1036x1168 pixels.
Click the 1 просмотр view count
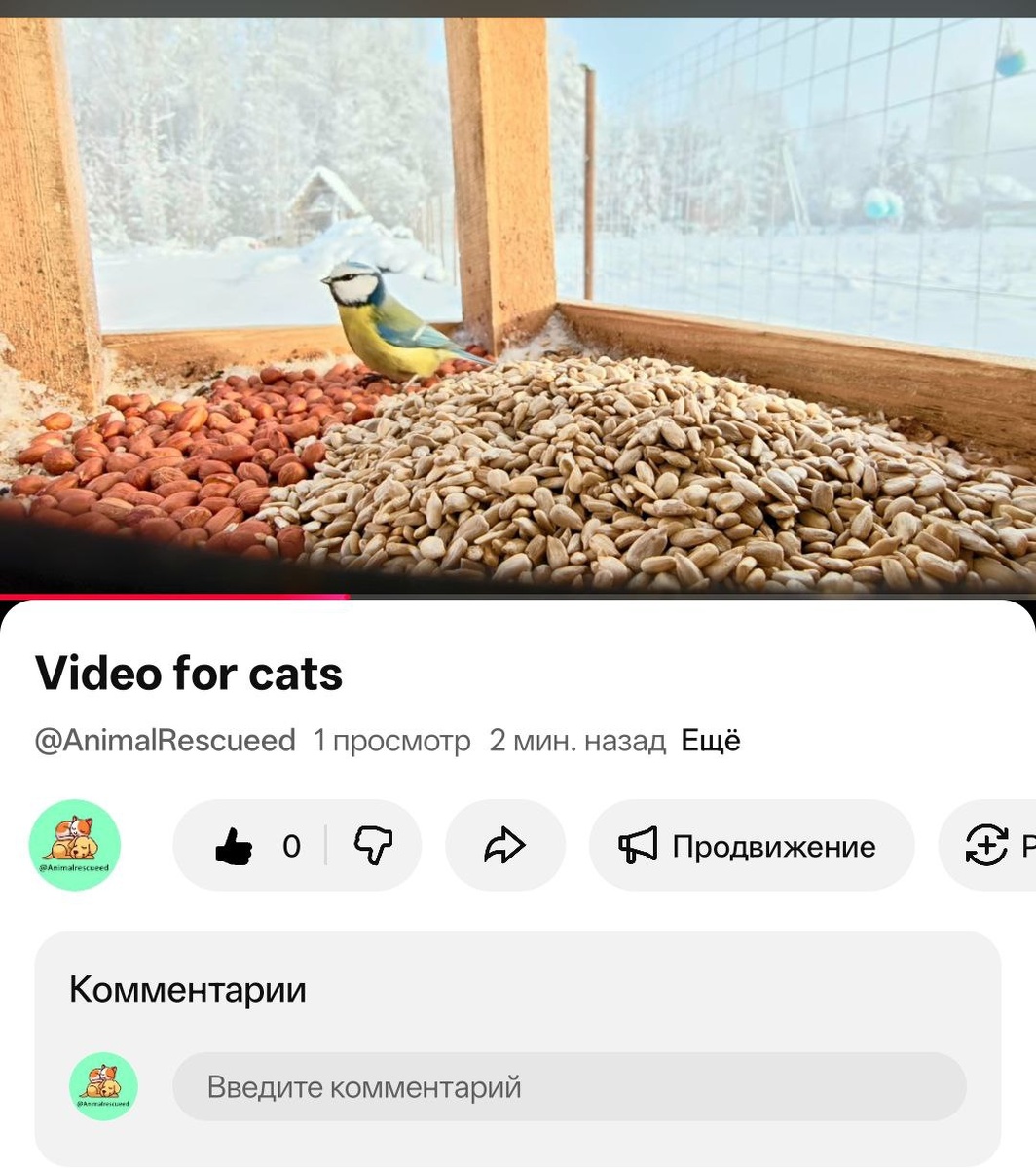(391, 741)
